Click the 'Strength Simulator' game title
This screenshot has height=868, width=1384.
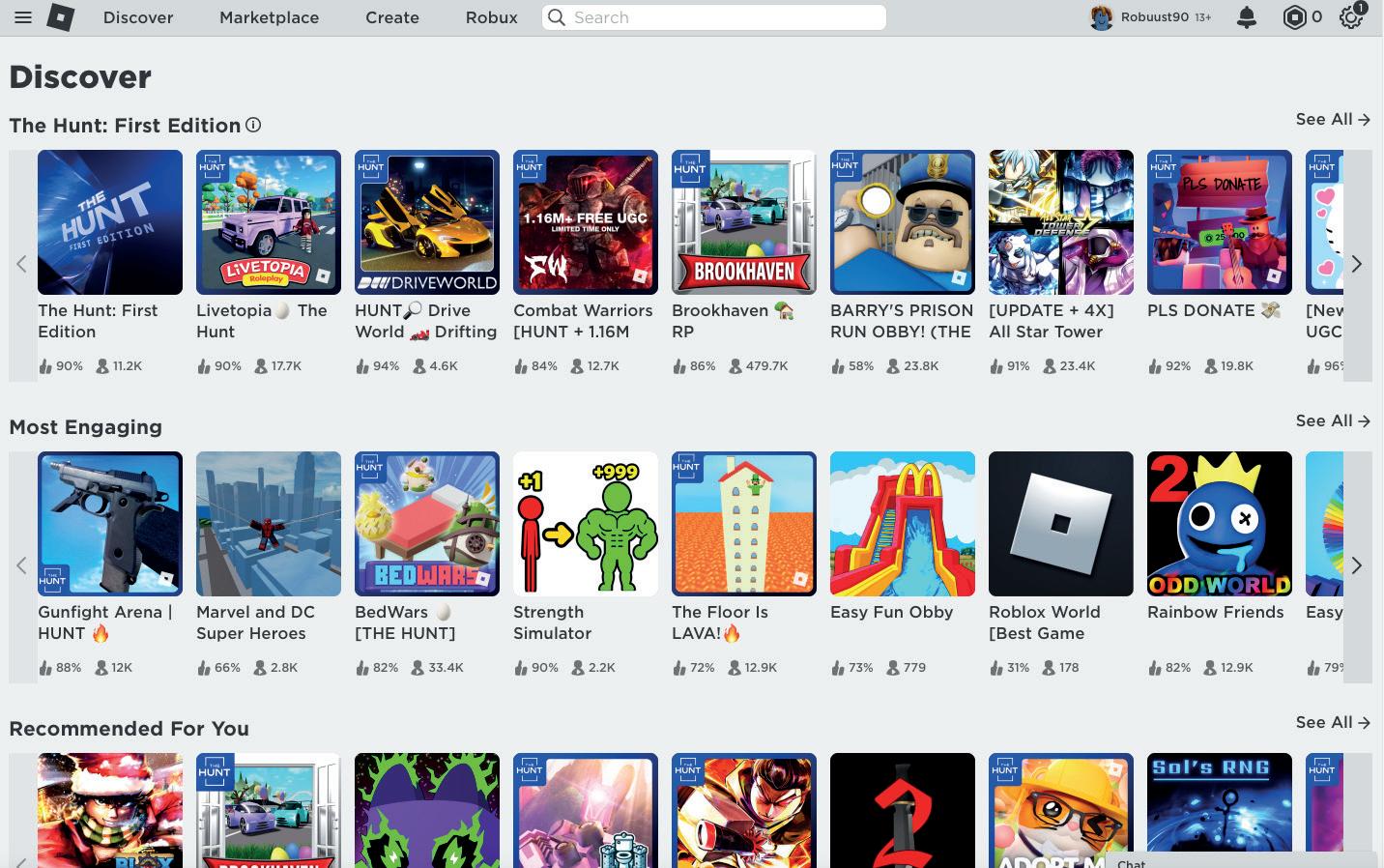click(552, 622)
